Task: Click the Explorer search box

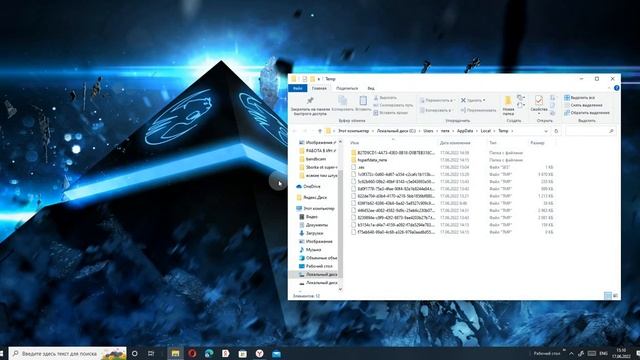Action: 590,131
